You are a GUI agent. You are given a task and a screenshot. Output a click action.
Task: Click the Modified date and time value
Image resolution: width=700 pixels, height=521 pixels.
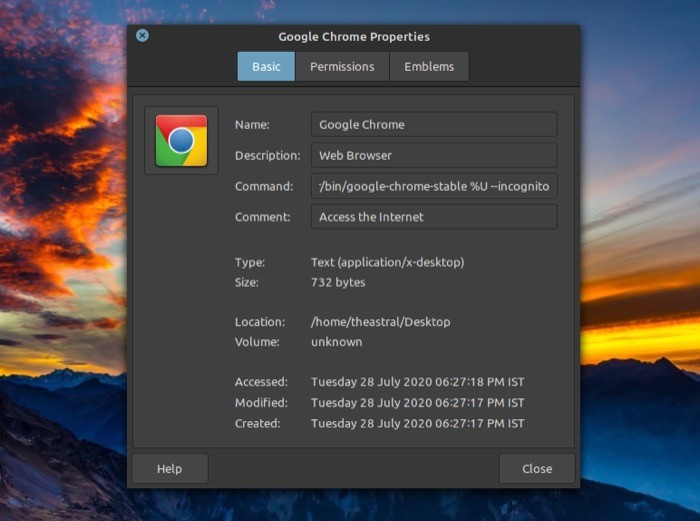pos(417,403)
